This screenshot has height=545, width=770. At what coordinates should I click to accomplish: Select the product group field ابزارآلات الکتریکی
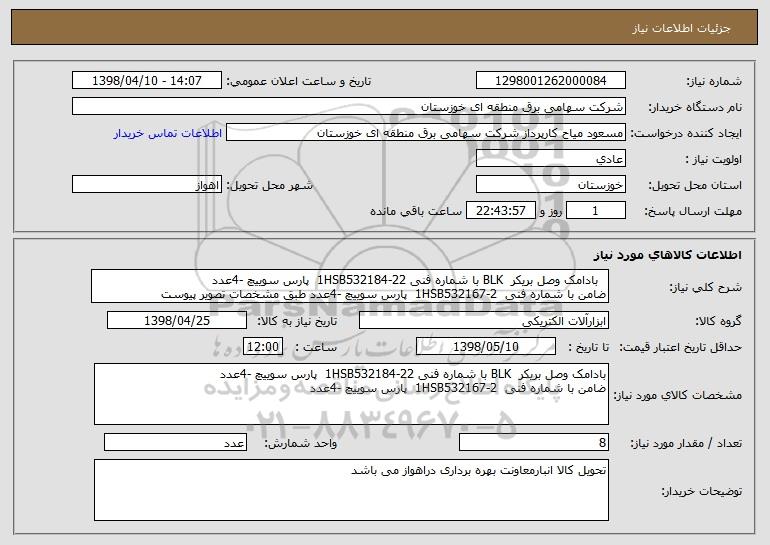484,321
